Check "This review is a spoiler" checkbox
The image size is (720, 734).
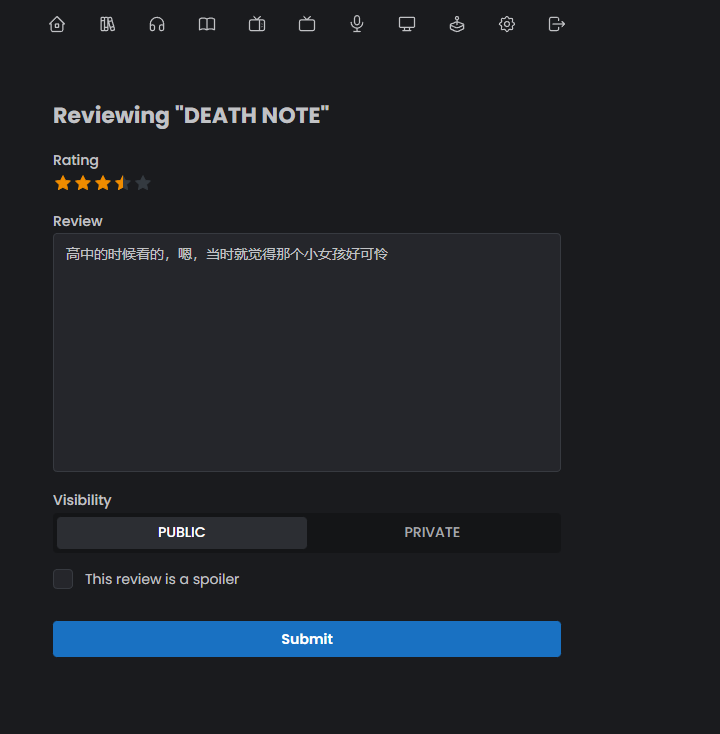click(63, 579)
